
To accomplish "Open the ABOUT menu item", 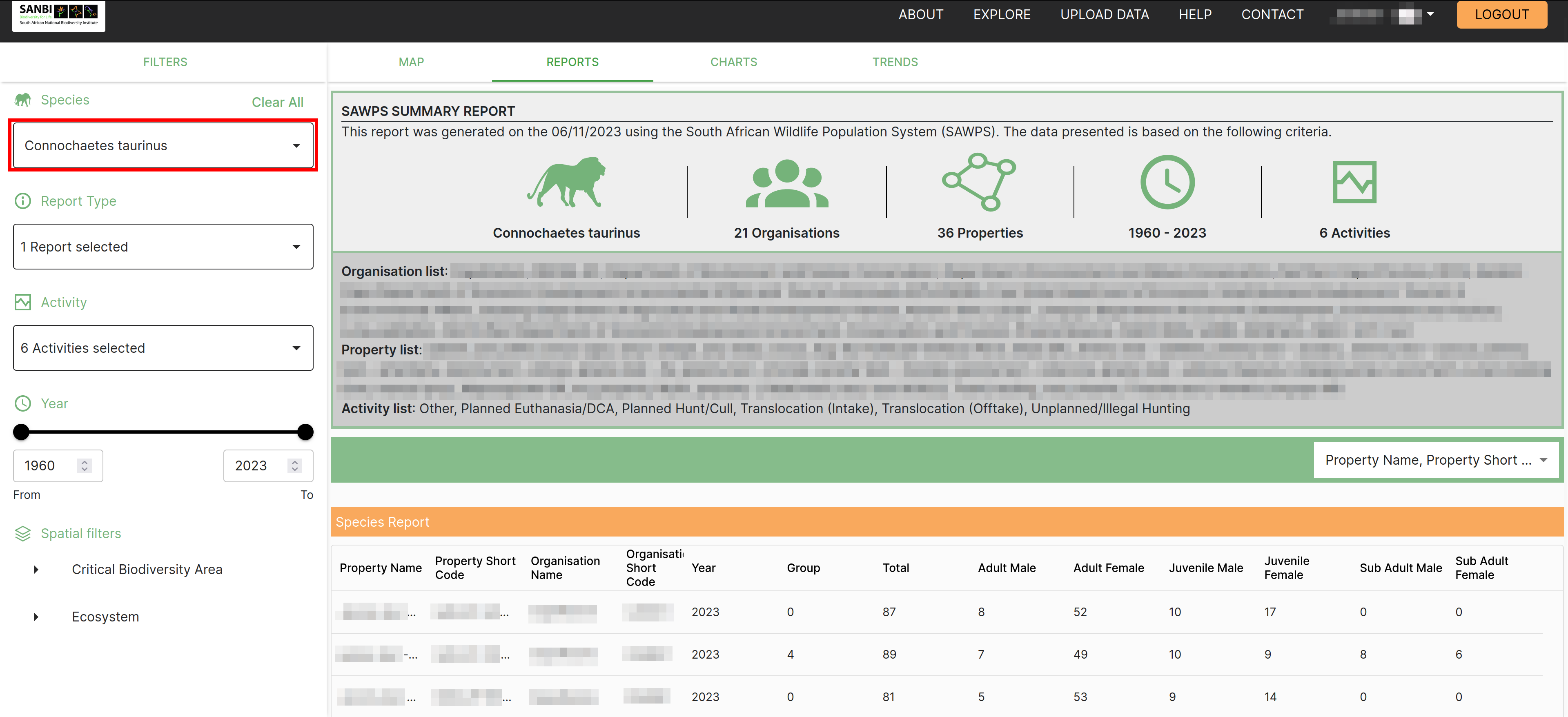I will 920,15.
